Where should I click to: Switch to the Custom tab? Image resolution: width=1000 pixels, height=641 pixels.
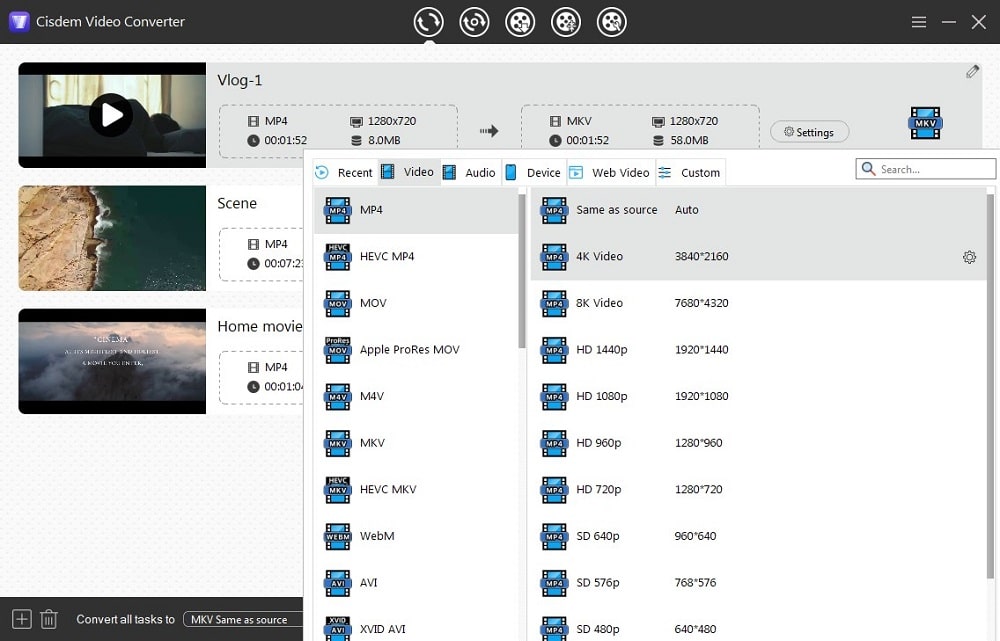click(x=690, y=172)
